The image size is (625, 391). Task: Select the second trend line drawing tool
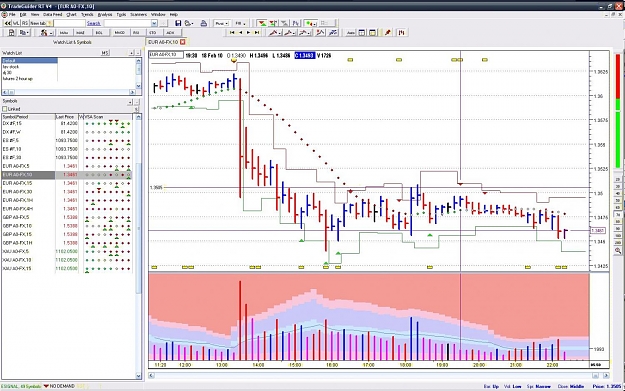point(289,33)
